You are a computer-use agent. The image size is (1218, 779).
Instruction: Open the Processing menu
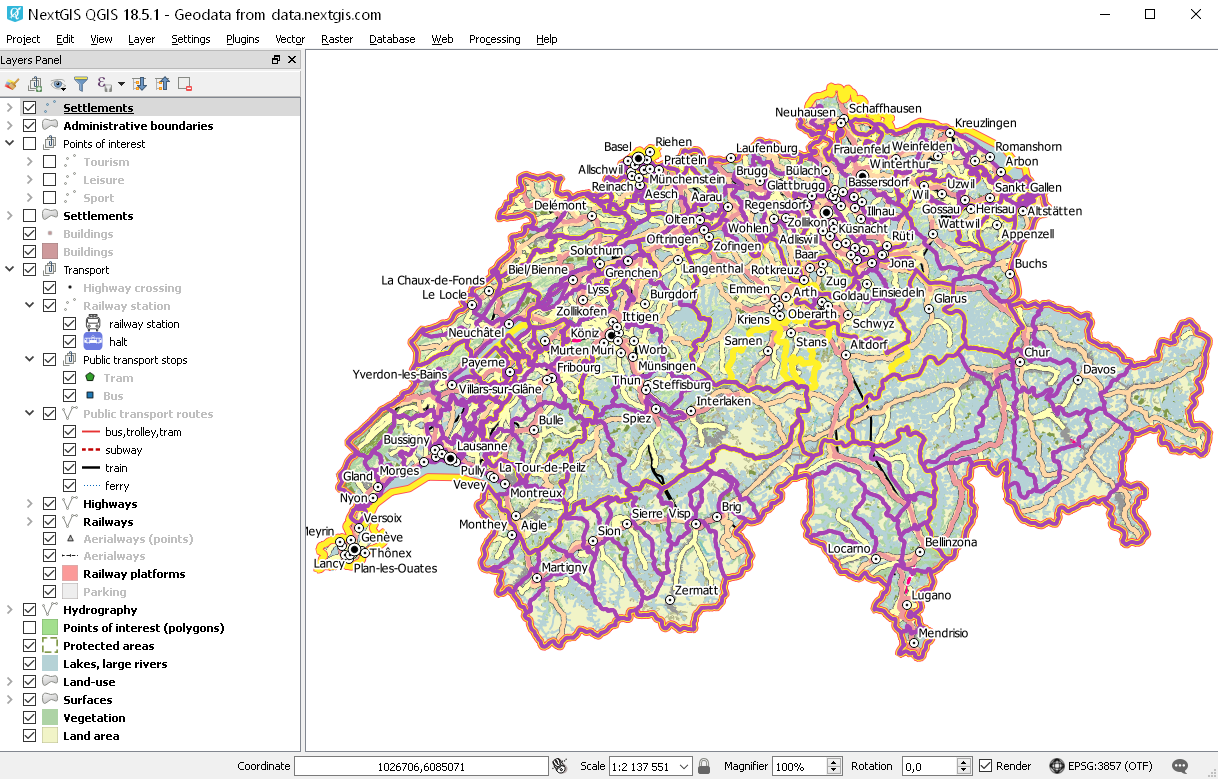(494, 39)
